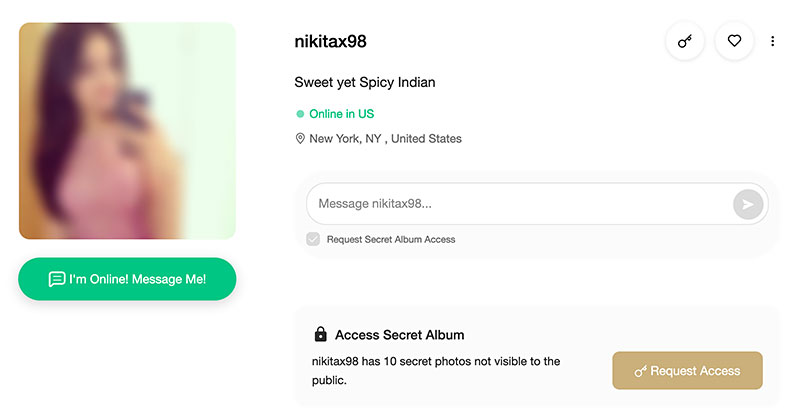Send the message with the arrow icon
Image resolution: width=800 pixels, height=418 pixels.
pyautogui.click(x=748, y=204)
